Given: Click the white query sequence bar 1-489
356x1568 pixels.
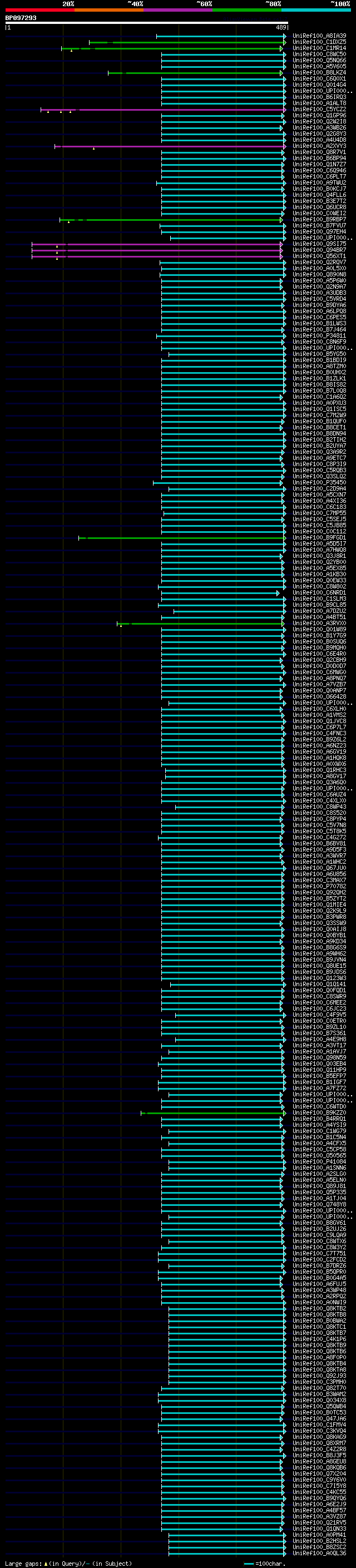Looking at the screenshot, I should [147, 23].
